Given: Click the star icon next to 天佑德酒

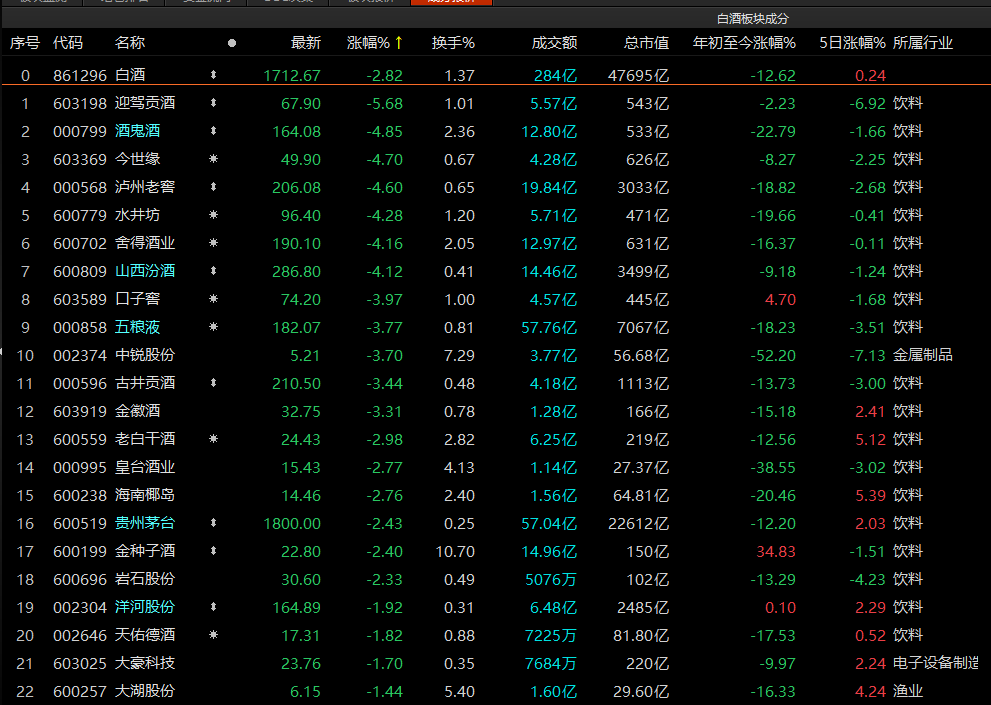Looking at the screenshot, I should pos(214,635).
